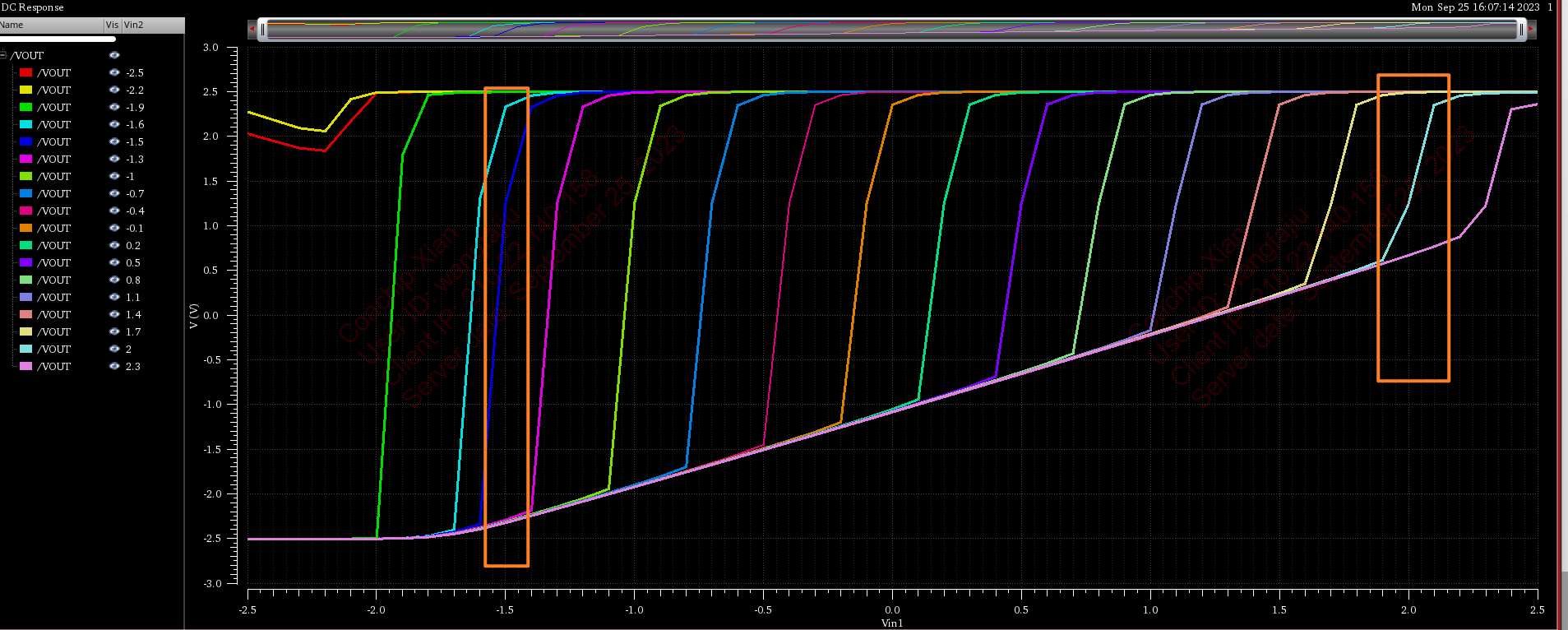Click the Vin1 x-axis label
This screenshot has height=630, width=1568.
[892, 623]
